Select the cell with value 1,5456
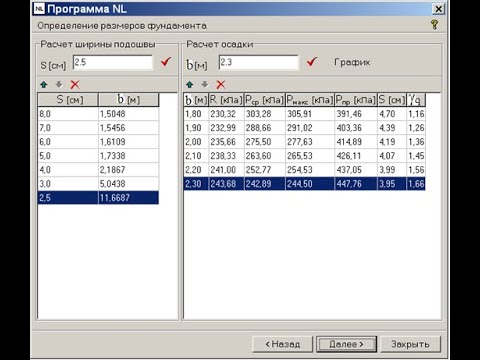The width and height of the screenshot is (480, 360). click(x=129, y=128)
